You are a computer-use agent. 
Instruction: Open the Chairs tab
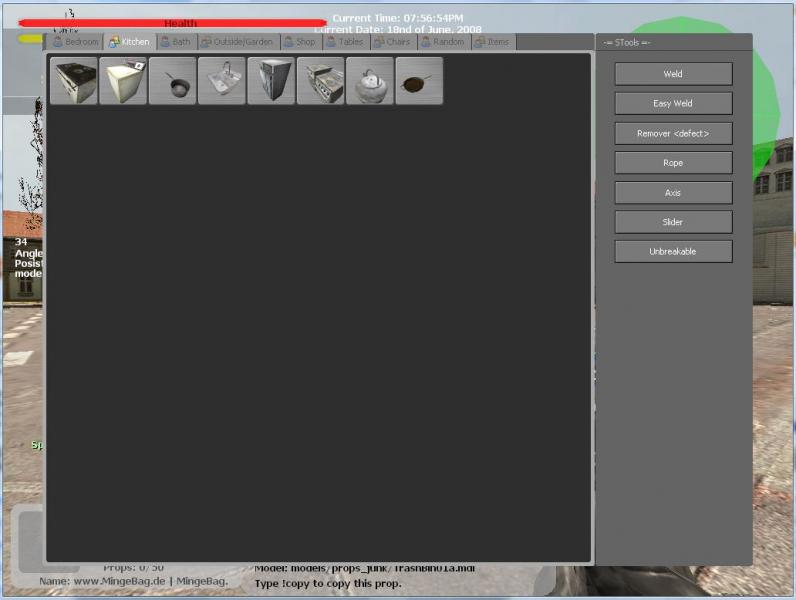(x=393, y=42)
